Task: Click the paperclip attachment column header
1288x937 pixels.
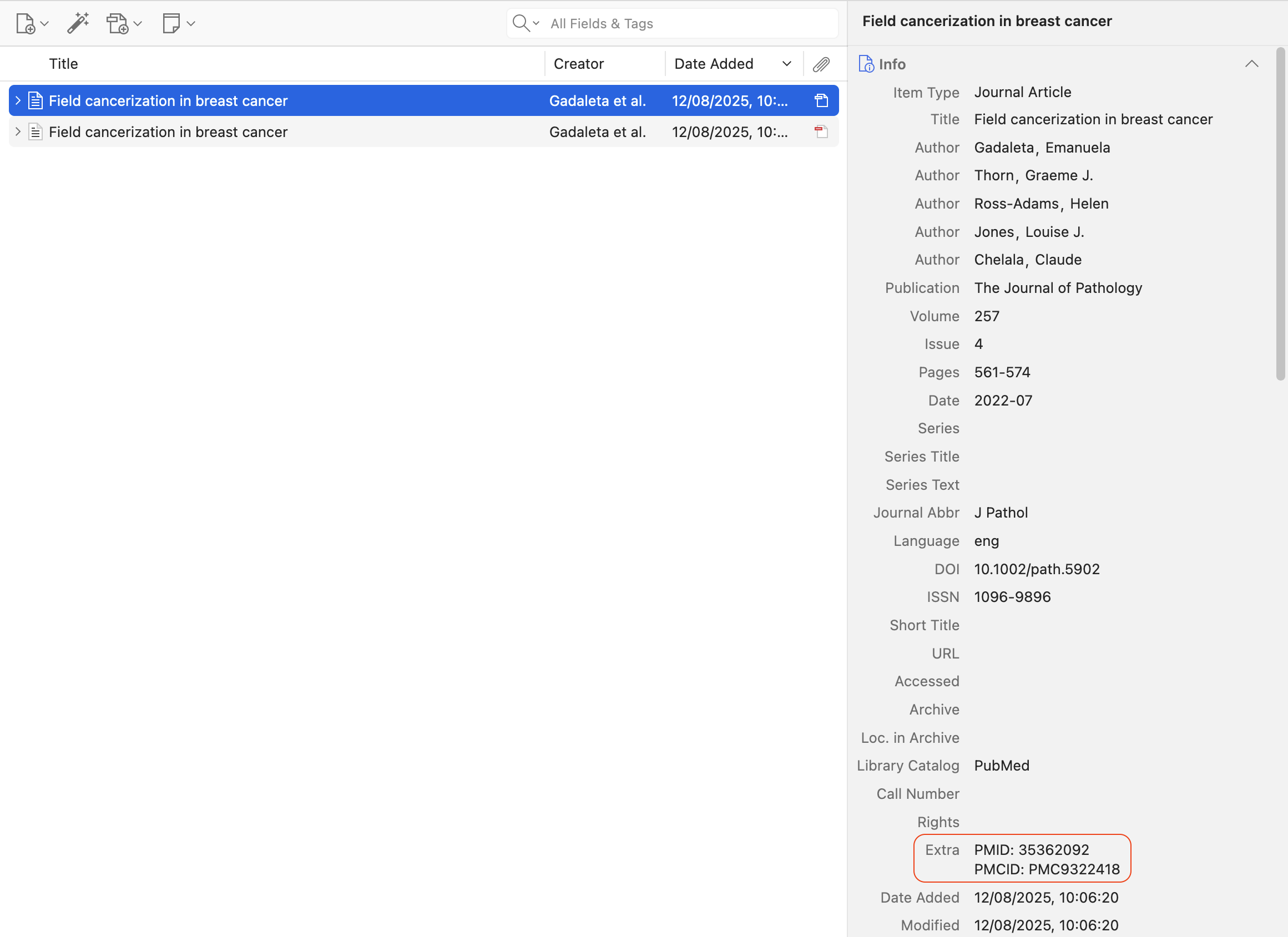Action: click(821, 64)
